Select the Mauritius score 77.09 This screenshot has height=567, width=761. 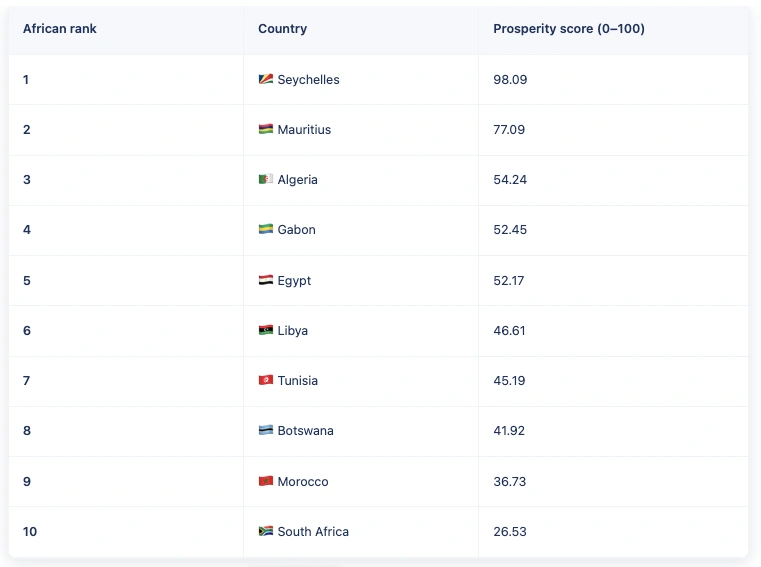tap(509, 130)
